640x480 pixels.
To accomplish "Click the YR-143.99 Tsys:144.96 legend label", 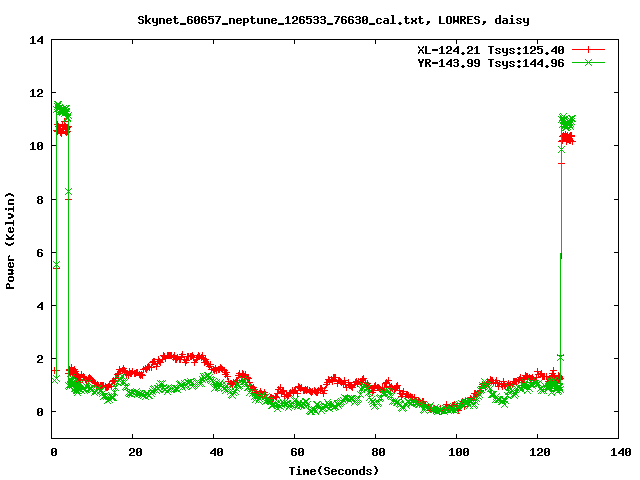I will point(491,63).
